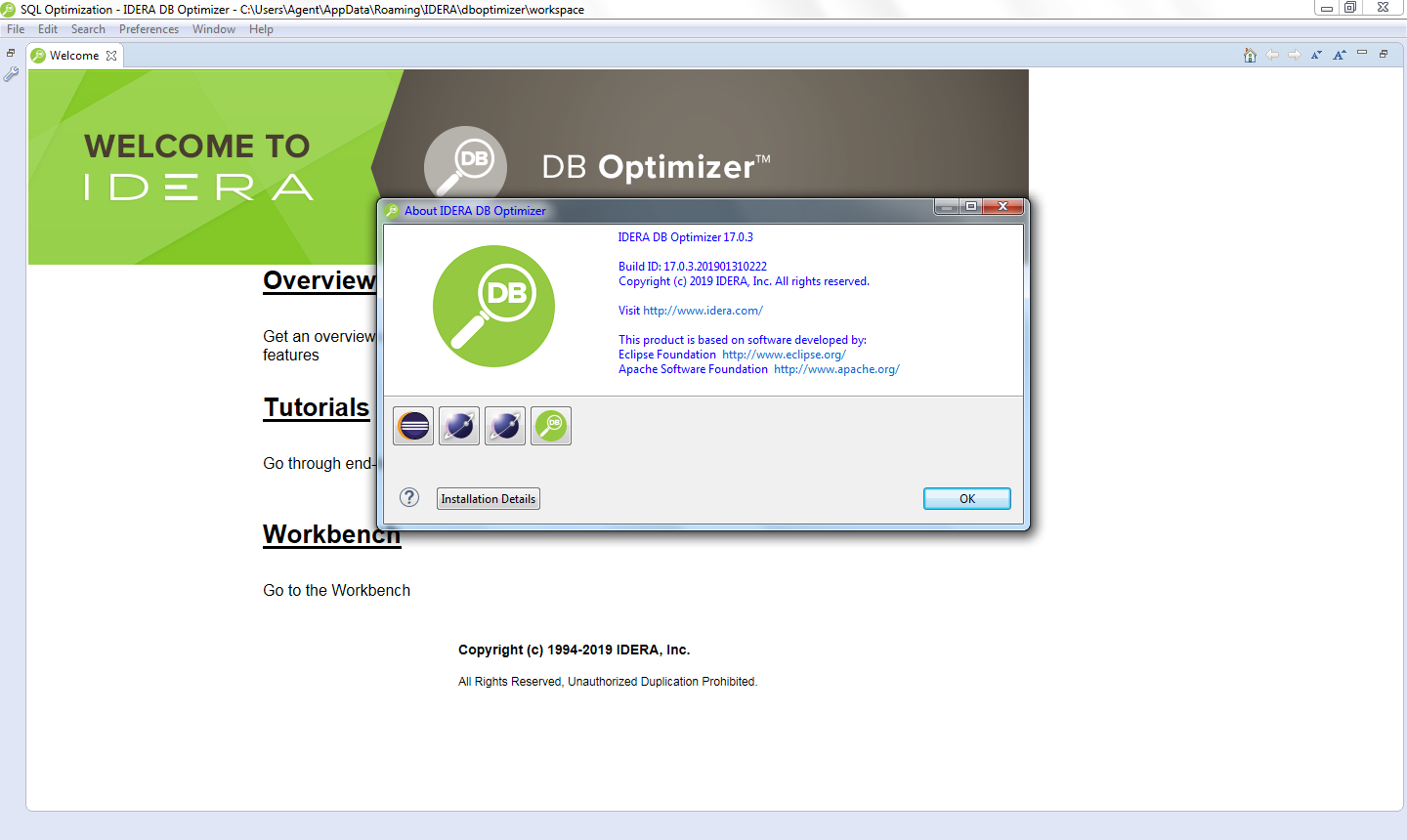Close the Welcome tab
Viewport: 1407px width, 840px height.
[111, 56]
